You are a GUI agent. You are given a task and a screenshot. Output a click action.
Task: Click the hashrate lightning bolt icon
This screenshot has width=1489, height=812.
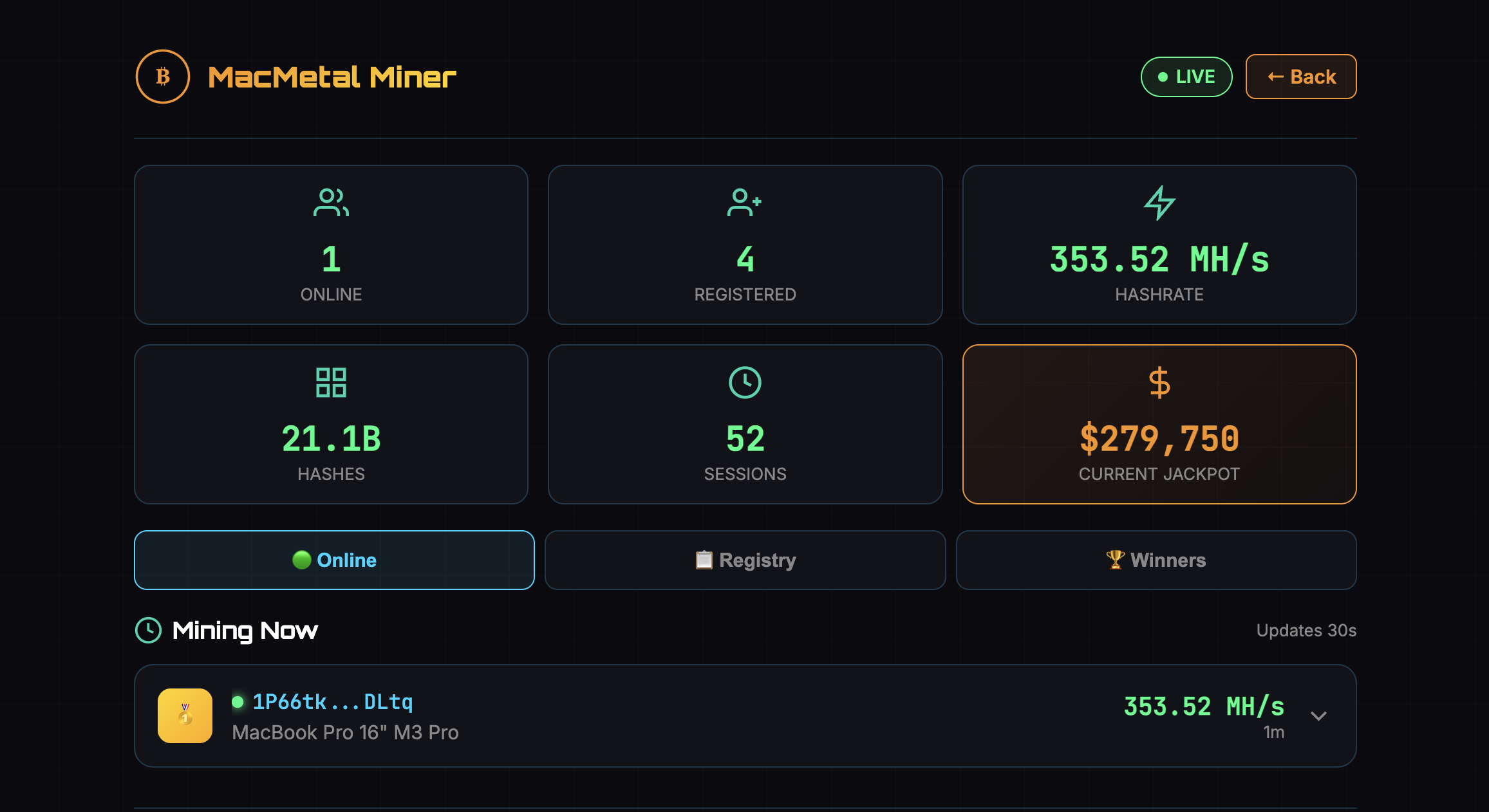click(x=1159, y=203)
